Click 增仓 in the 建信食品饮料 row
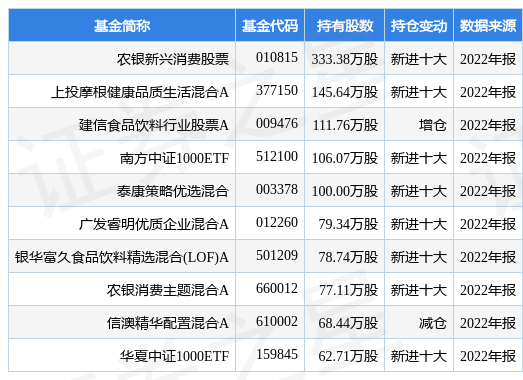The height and width of the screenshot is (380, 523). pyautogui.click(x=433, y=125)
